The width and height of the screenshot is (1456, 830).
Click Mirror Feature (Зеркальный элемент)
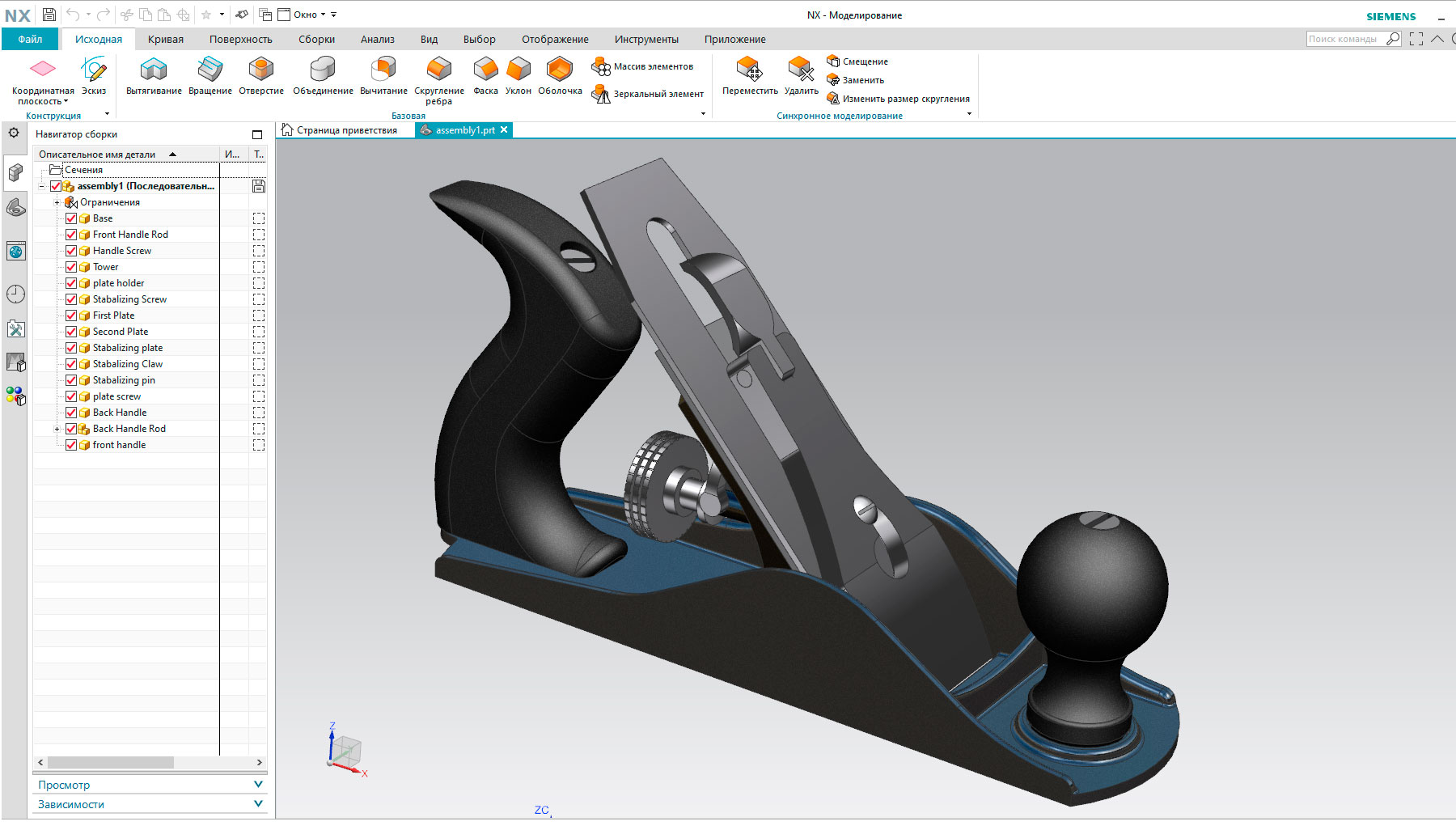648,94
